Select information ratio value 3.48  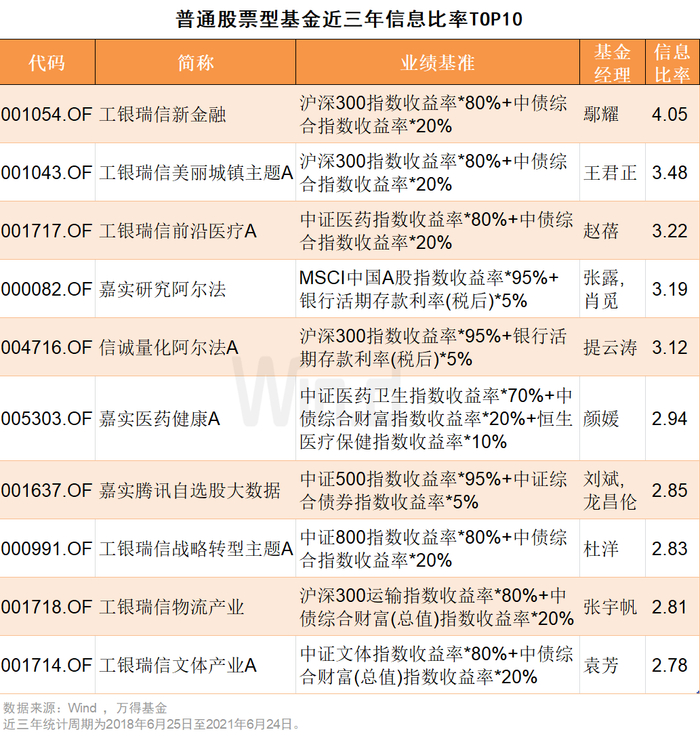(x=670, y=173)
